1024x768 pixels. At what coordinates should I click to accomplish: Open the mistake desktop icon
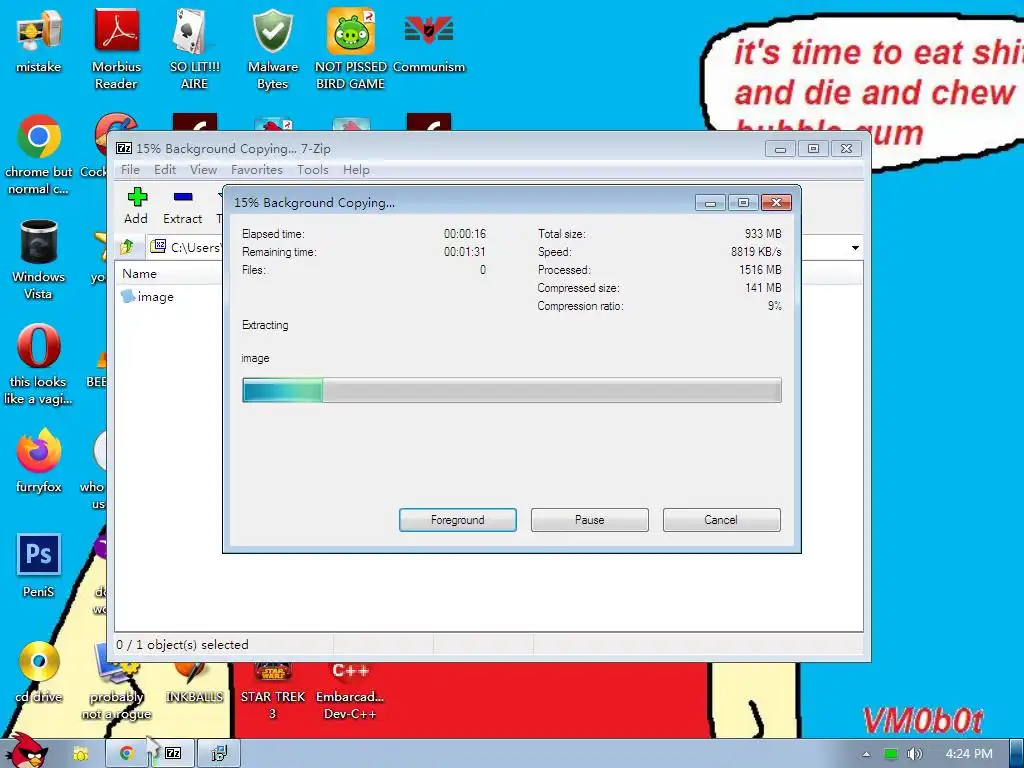pyautogui.click(x=39, y=40)
